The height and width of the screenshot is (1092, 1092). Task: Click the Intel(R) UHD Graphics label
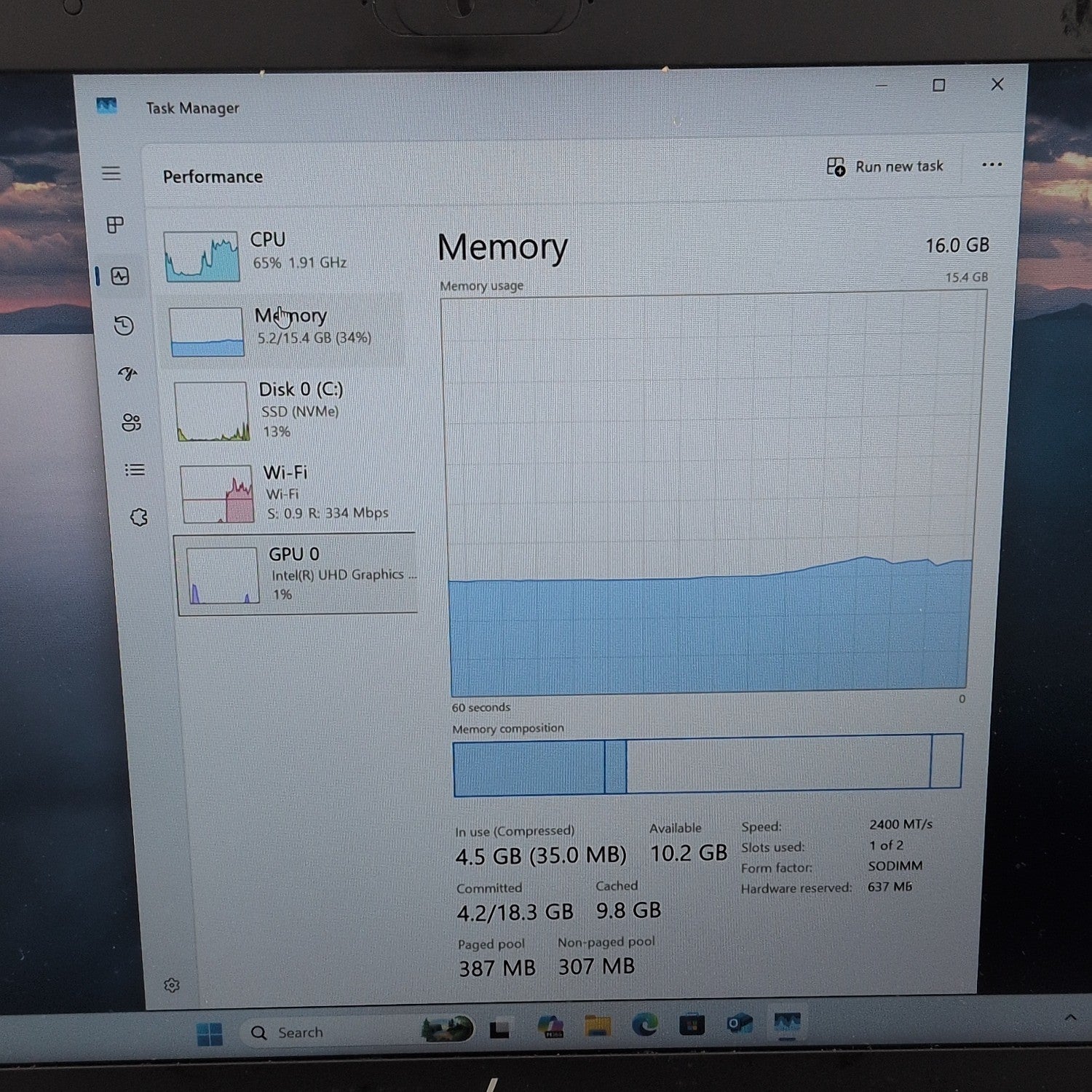click(344, 574)
